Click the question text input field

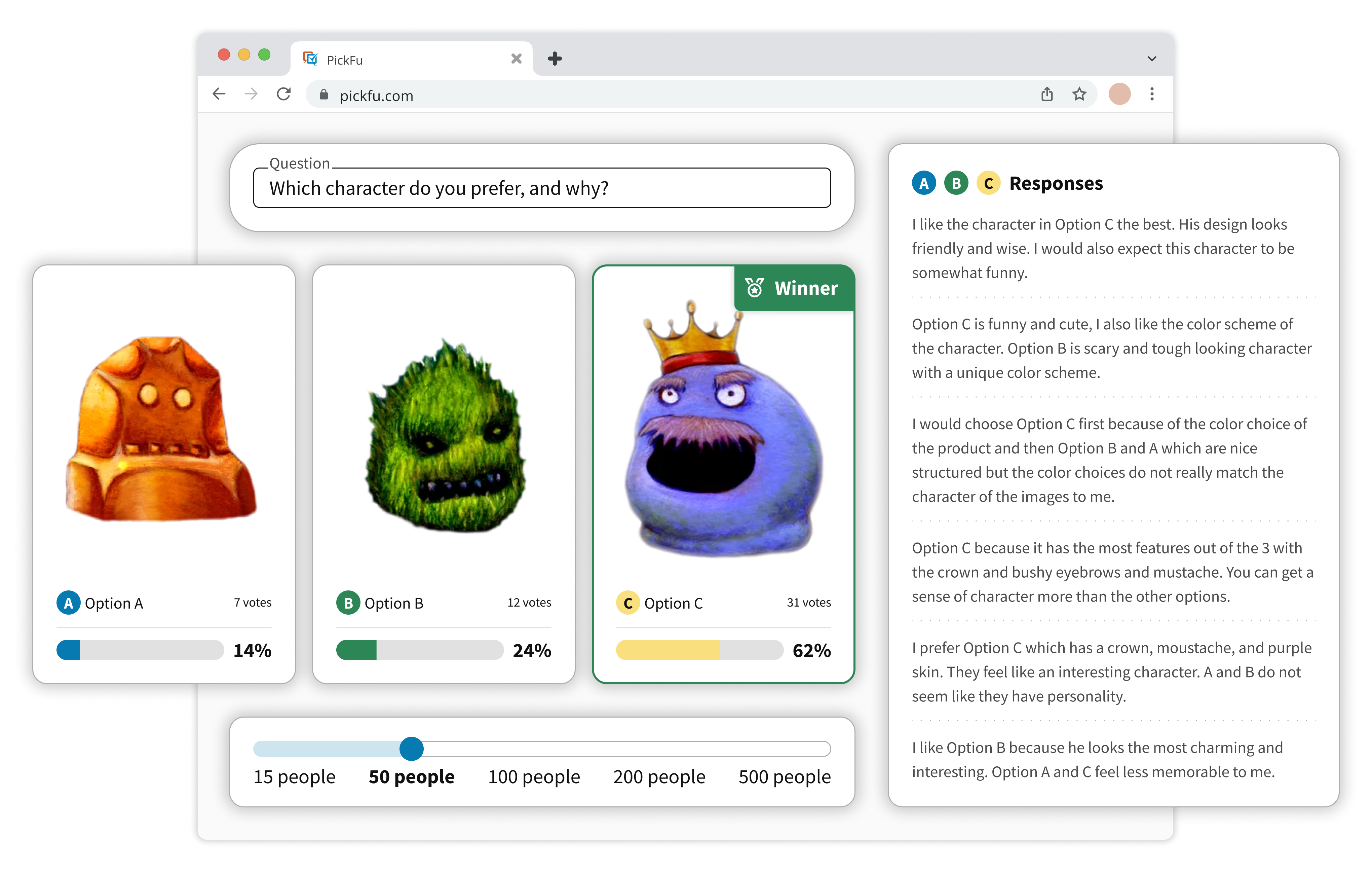[x=541, y=188]
